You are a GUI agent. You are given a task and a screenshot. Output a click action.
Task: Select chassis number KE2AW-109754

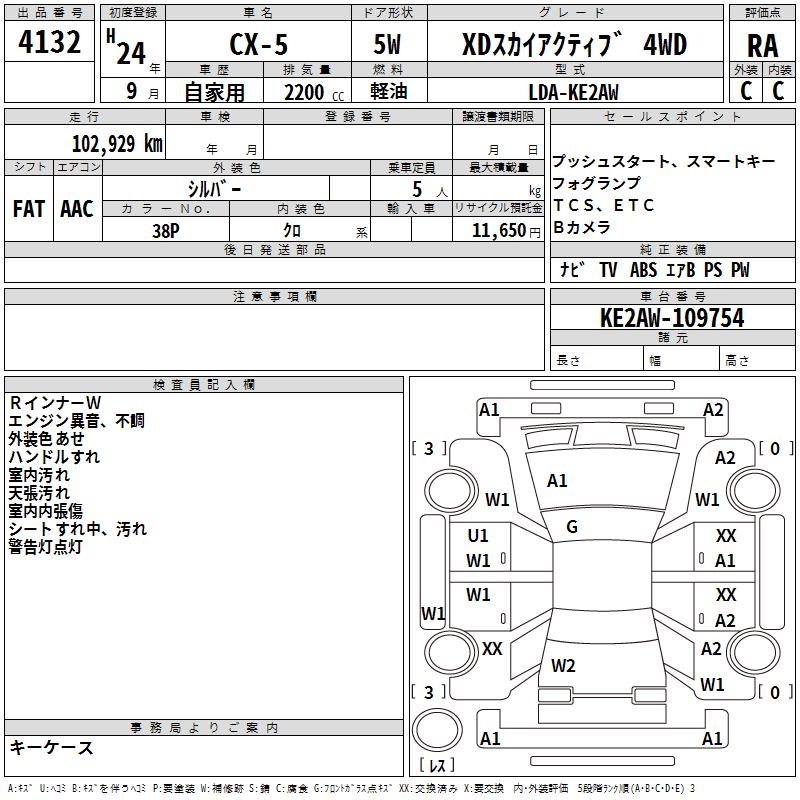pyautogui.click(x=672, y=318)
